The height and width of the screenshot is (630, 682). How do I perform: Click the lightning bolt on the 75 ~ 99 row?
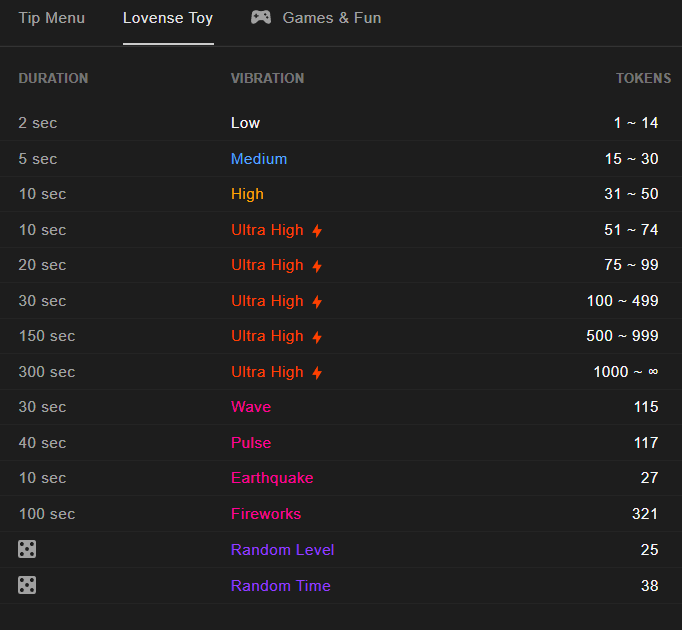(317, 266)
